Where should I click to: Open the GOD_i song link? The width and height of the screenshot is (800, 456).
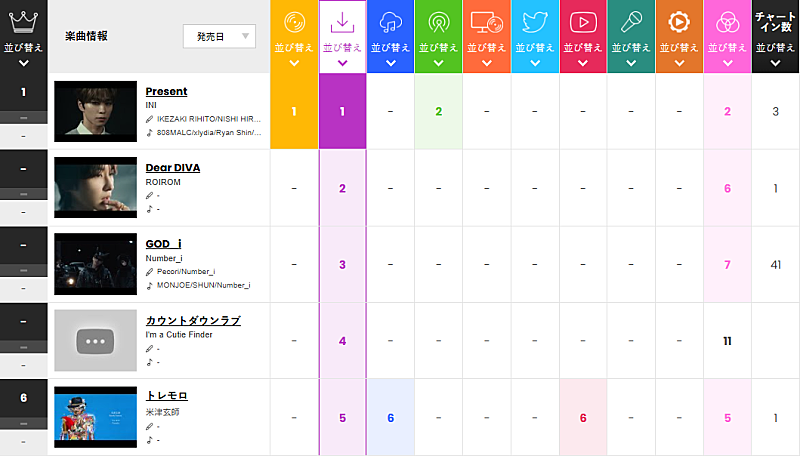164,243
